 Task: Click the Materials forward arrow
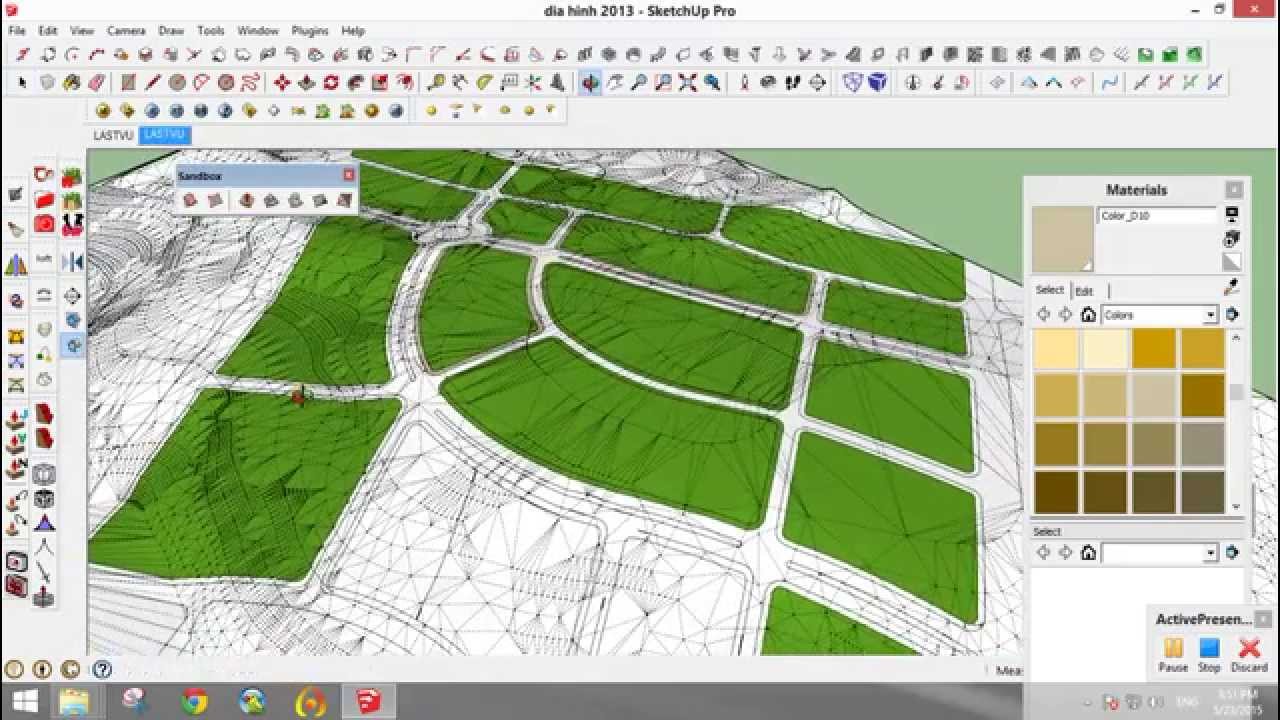point(1065,314)
